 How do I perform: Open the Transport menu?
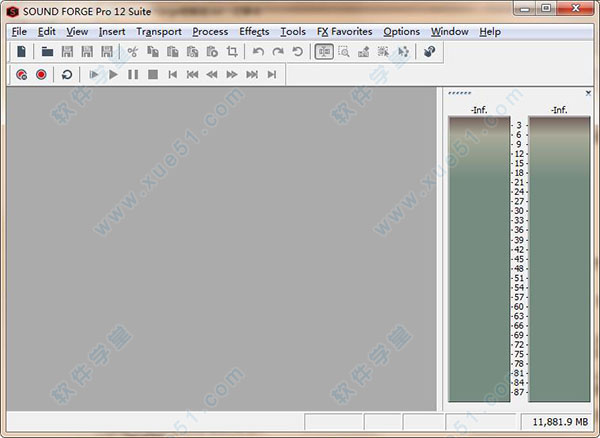(x=159, y=31)
